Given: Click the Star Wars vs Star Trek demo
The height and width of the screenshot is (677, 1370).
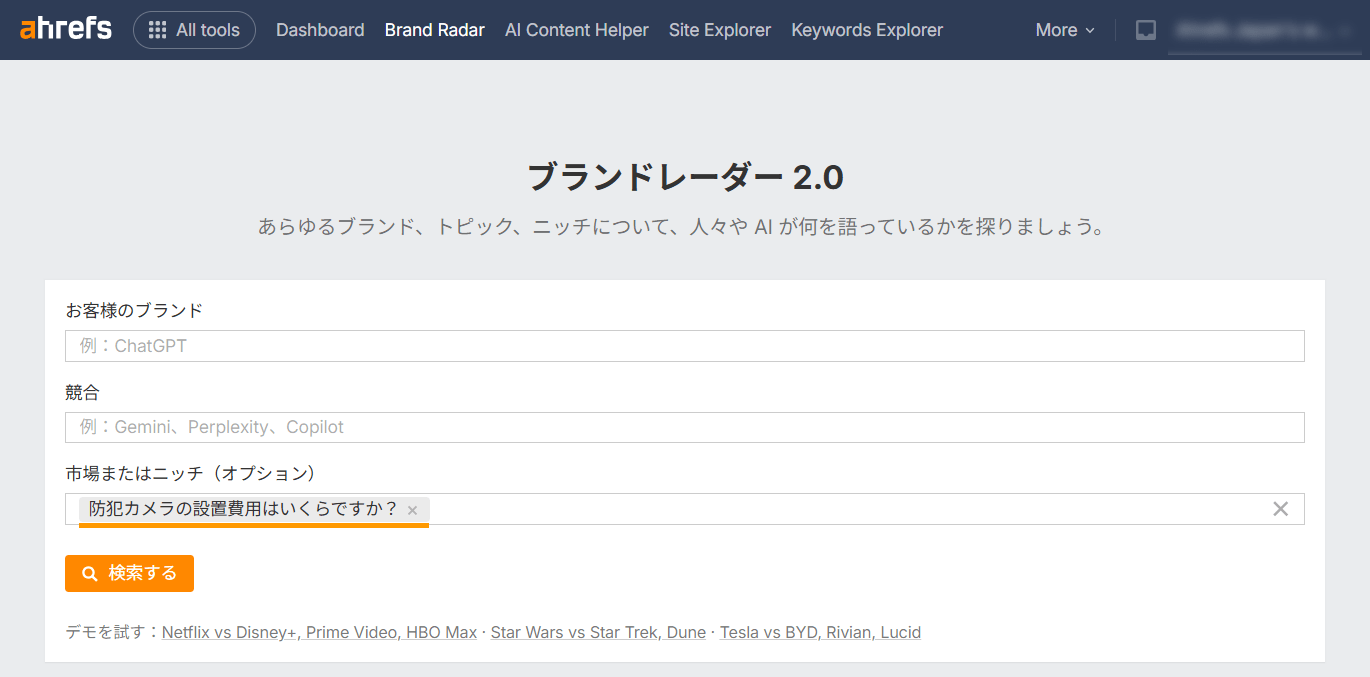Looking at the screenshot, I should pyautogui.click(x=596, y=632).
